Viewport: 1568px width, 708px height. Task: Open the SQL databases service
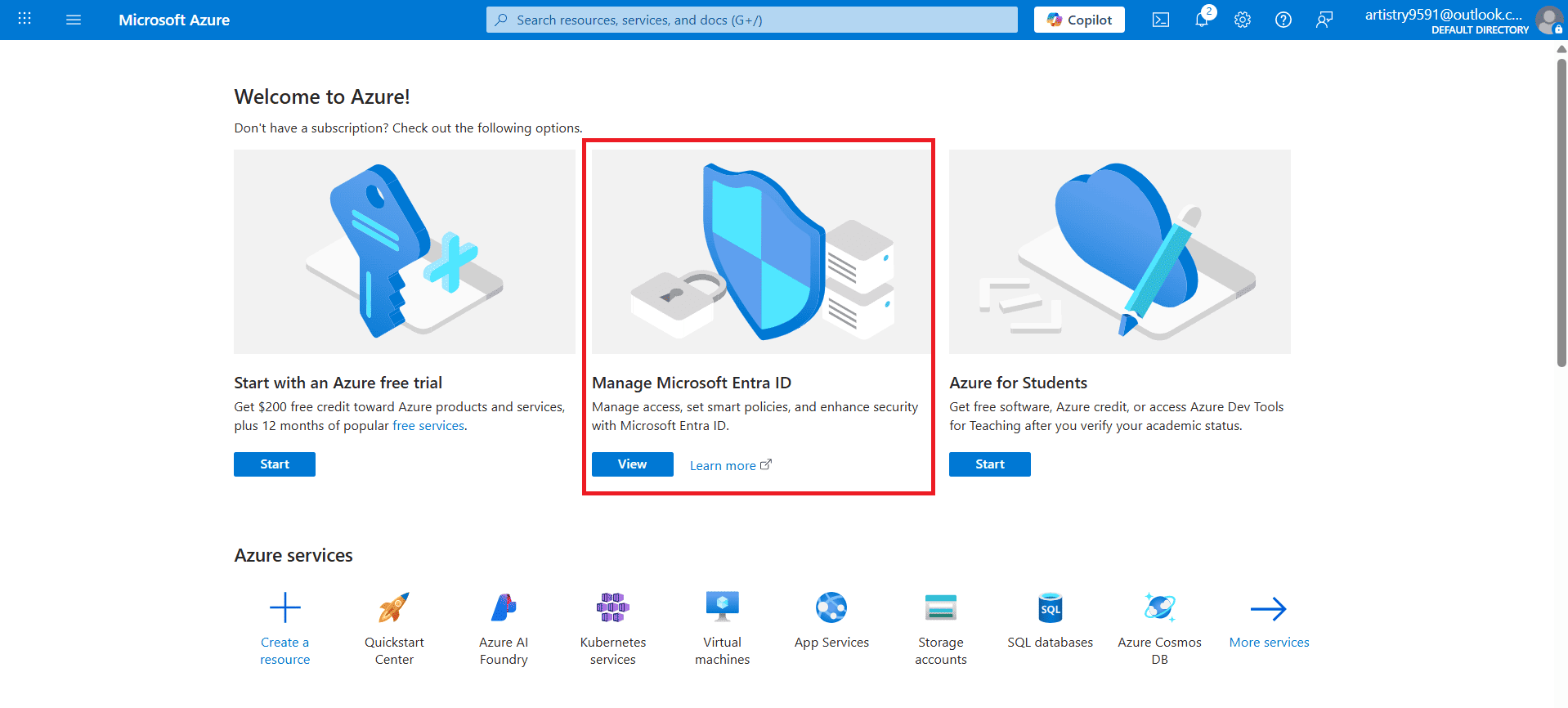coord(1050,608)
